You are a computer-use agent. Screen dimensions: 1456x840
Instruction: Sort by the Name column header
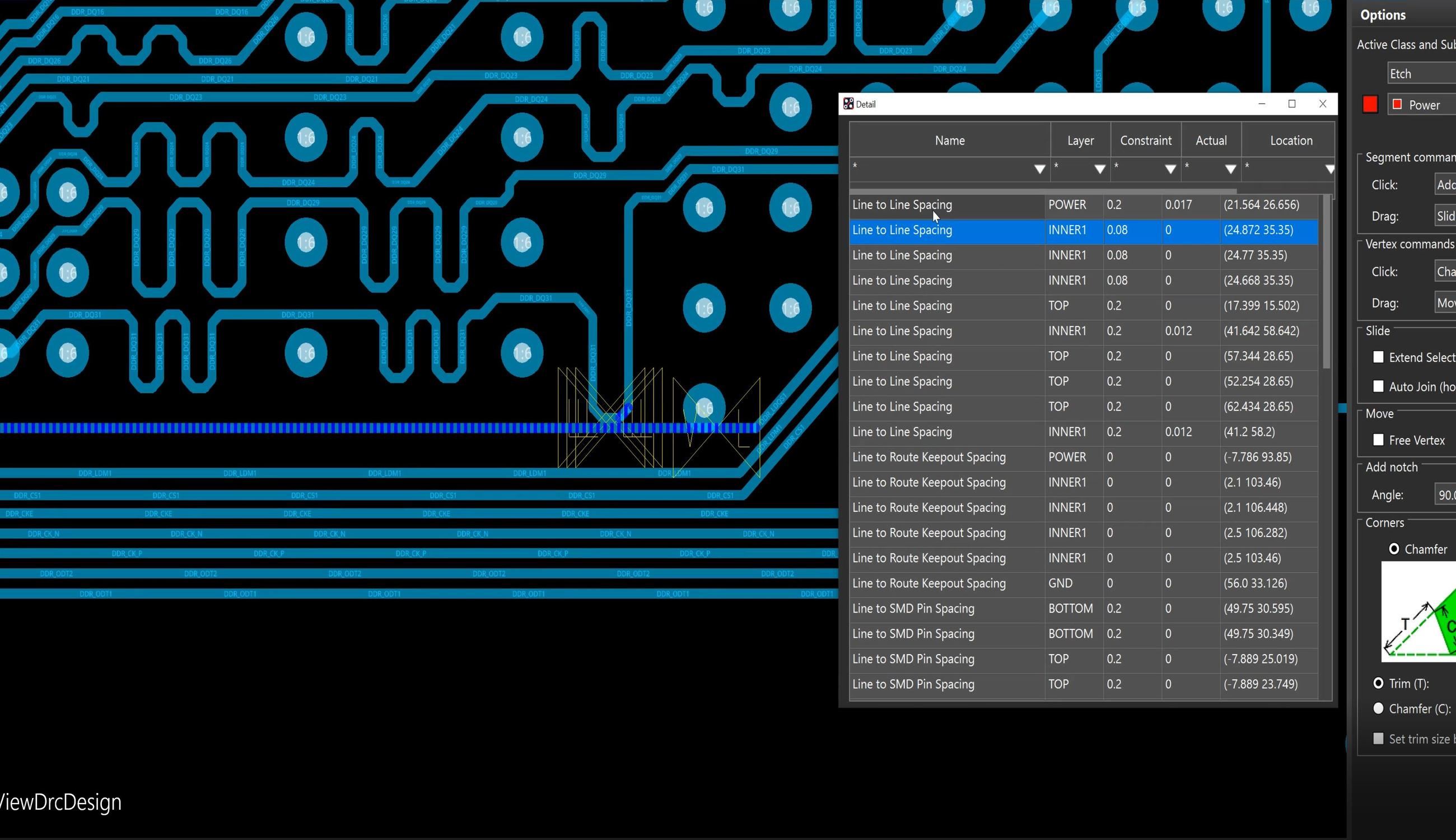pyautogui.click(x=950, y=140)
